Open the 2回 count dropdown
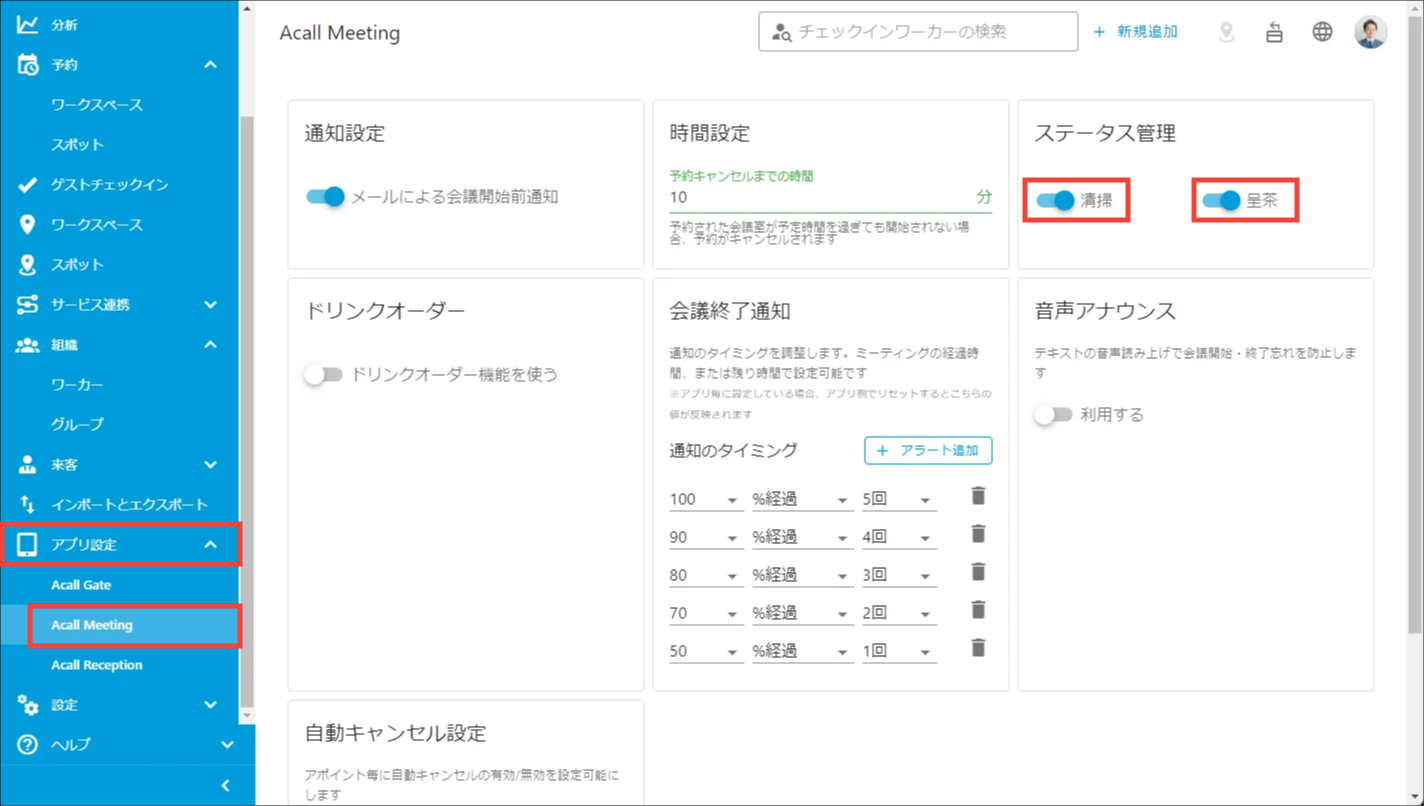Image resolution: width=1424 pixels, height=806 pixels. 899,613
